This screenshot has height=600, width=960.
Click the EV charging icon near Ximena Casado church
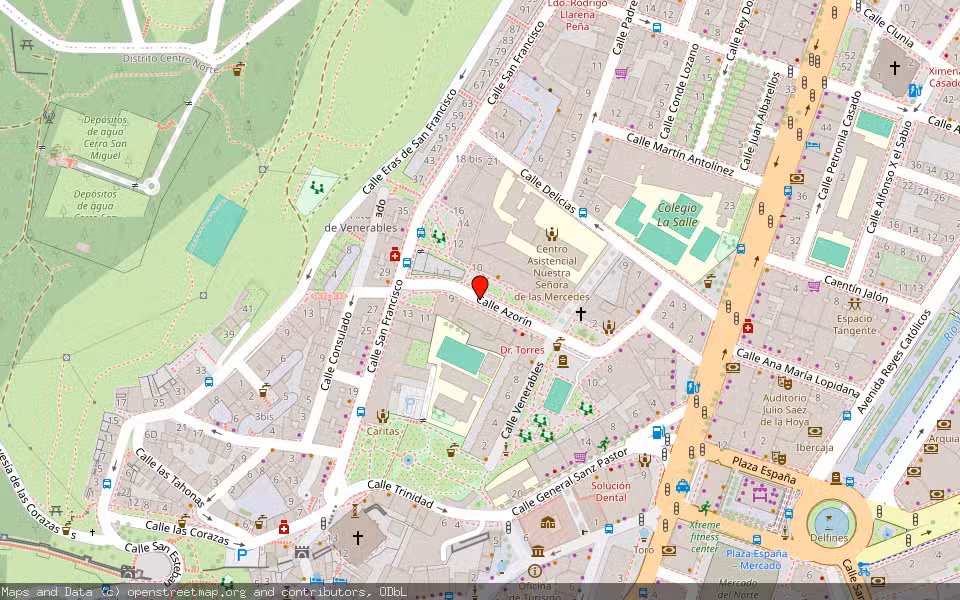[915, 91]
